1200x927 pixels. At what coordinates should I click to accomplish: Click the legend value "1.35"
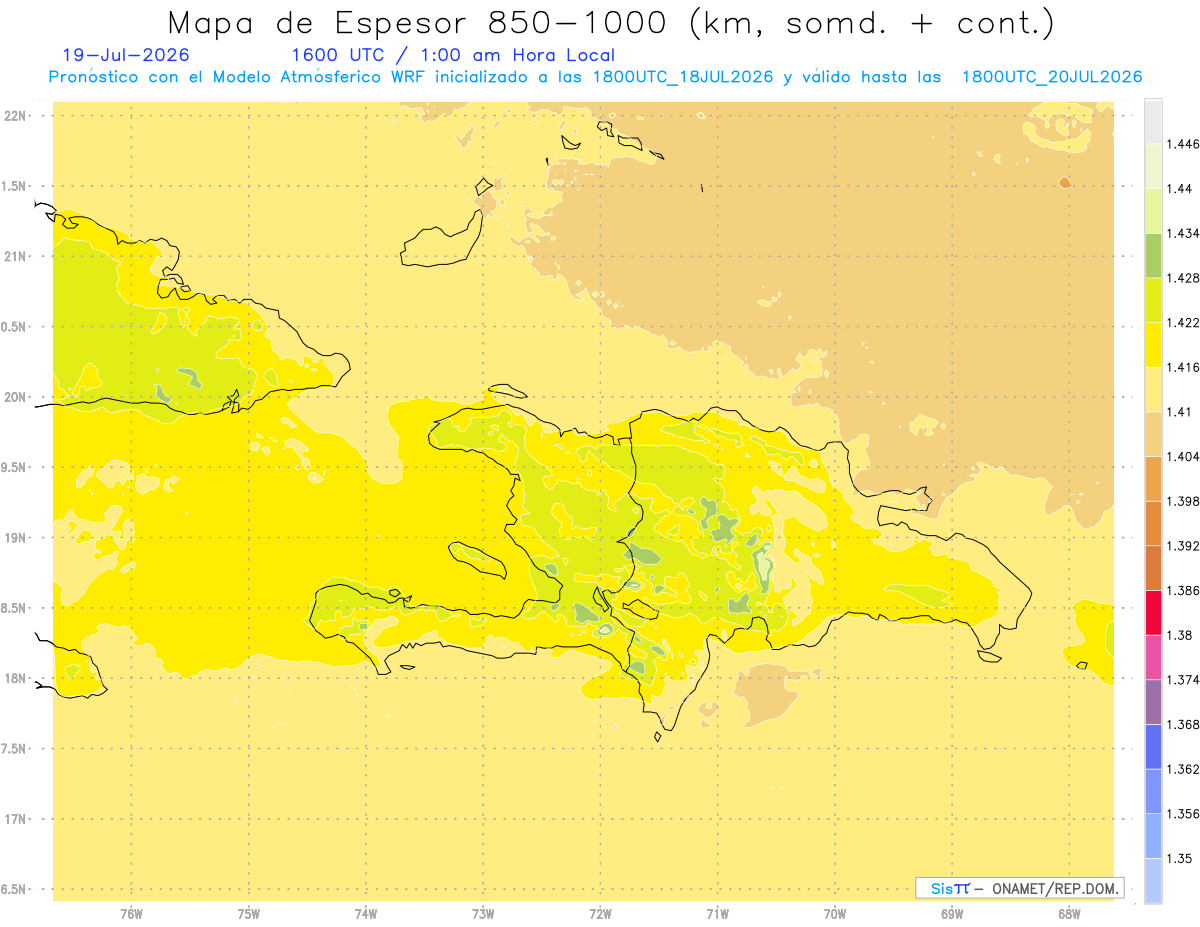(x=1180, y=858)
